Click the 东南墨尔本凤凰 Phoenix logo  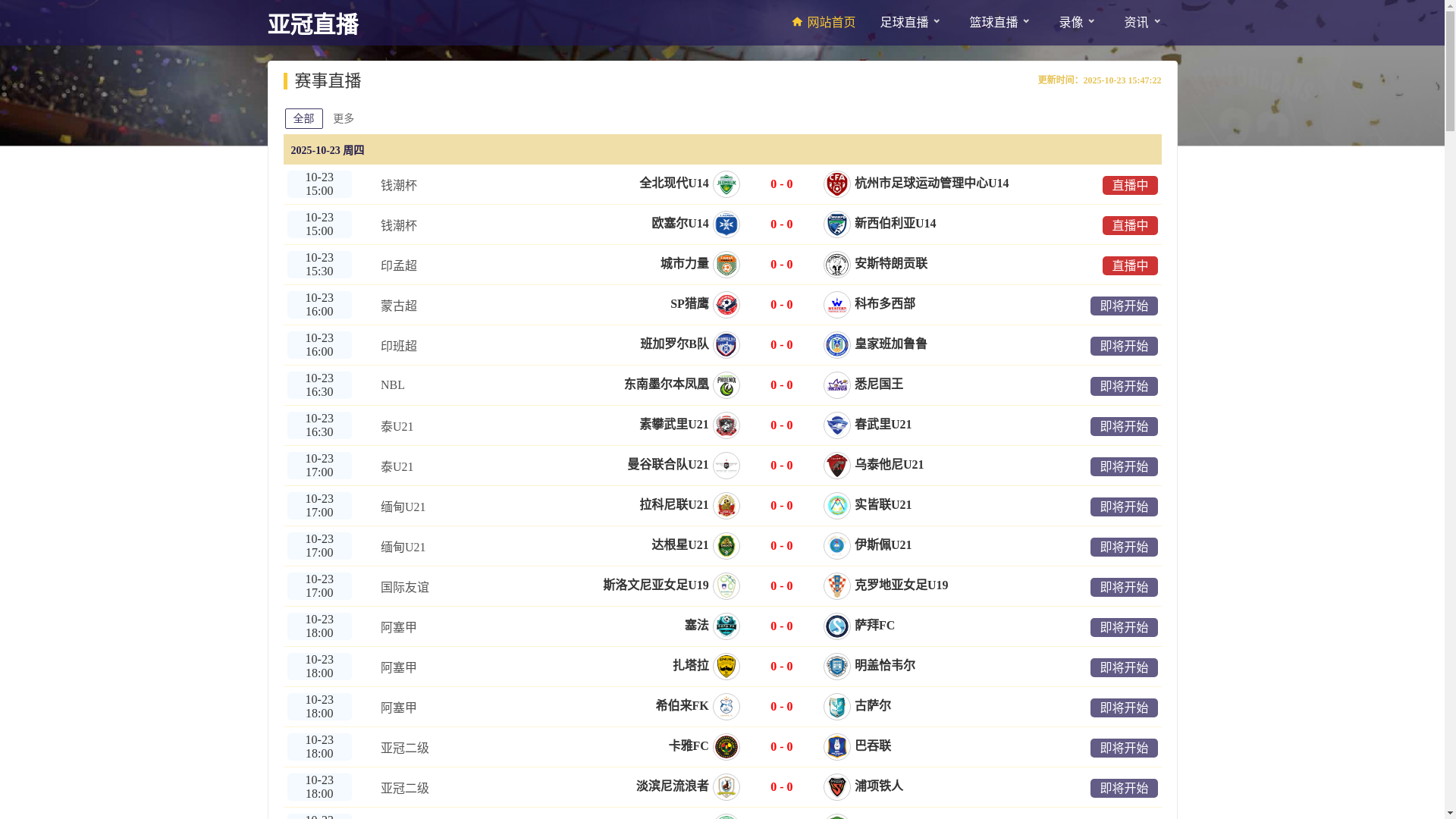(726, 385)
